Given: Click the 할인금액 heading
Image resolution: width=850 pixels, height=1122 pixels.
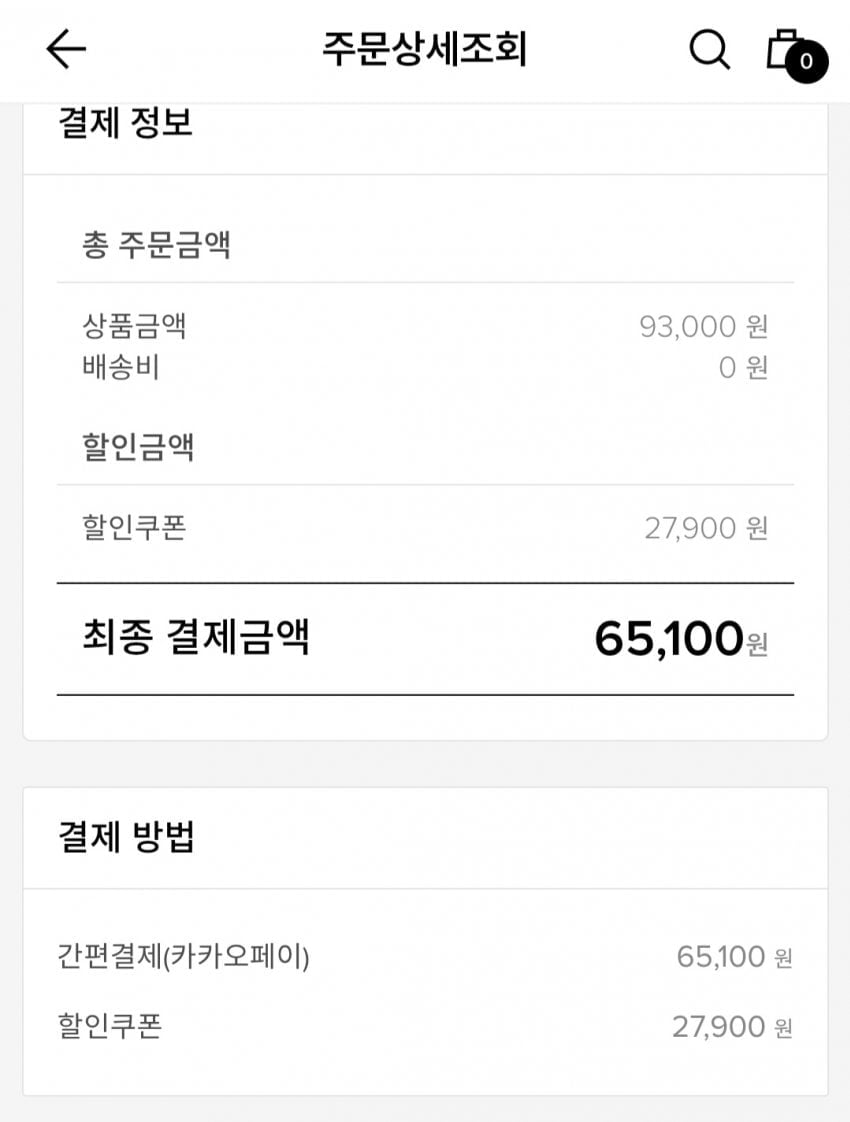Looking at the screenshot, I should (x=138, y=446).
